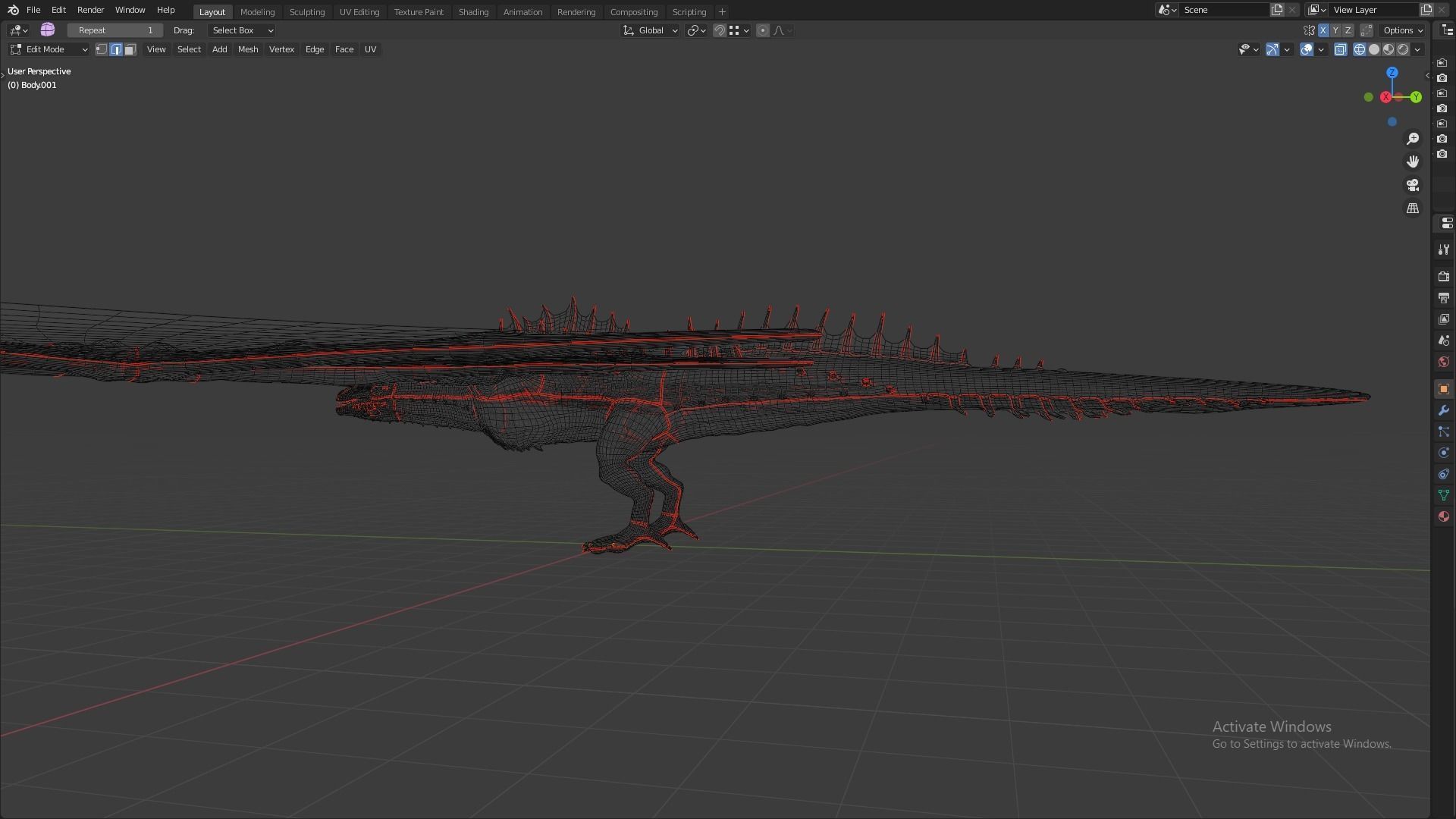Click the zoom view magnifier icon
The image size is (1456, 819).
1413,139
